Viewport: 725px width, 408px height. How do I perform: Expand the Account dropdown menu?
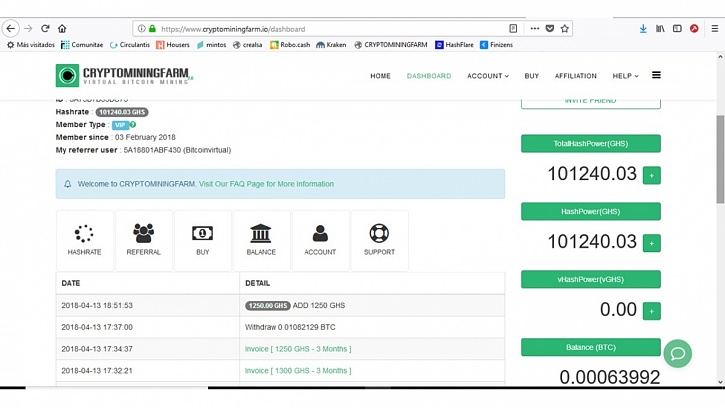click(x=487, y=76)
